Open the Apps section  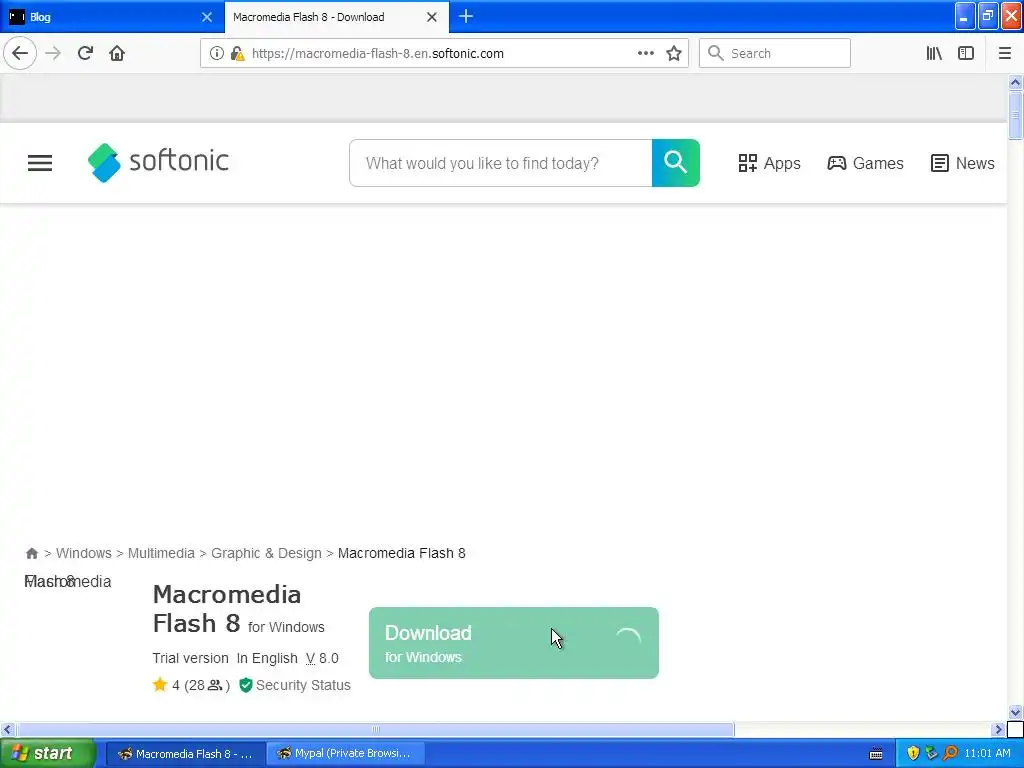(x=769, y=163)
